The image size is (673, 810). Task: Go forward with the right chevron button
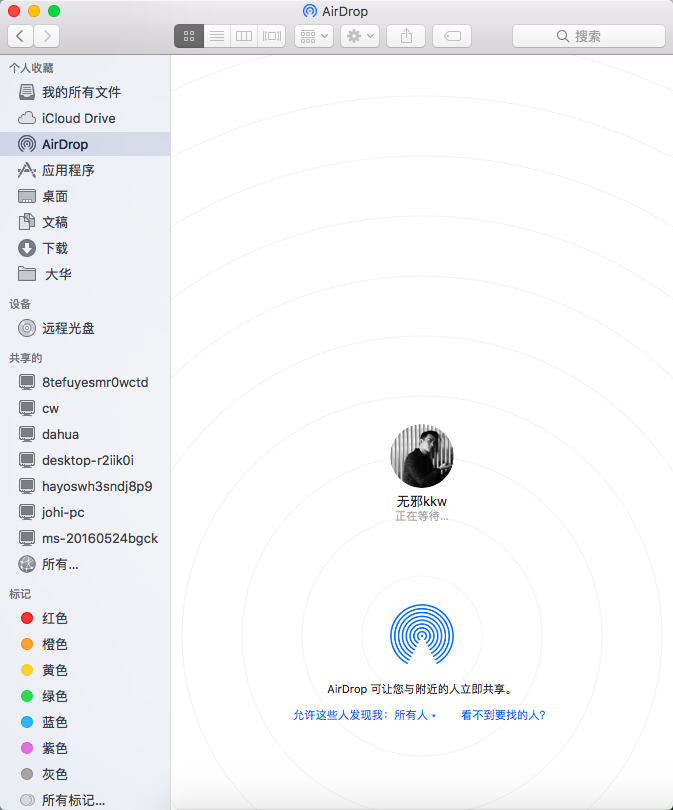point(47,36)
